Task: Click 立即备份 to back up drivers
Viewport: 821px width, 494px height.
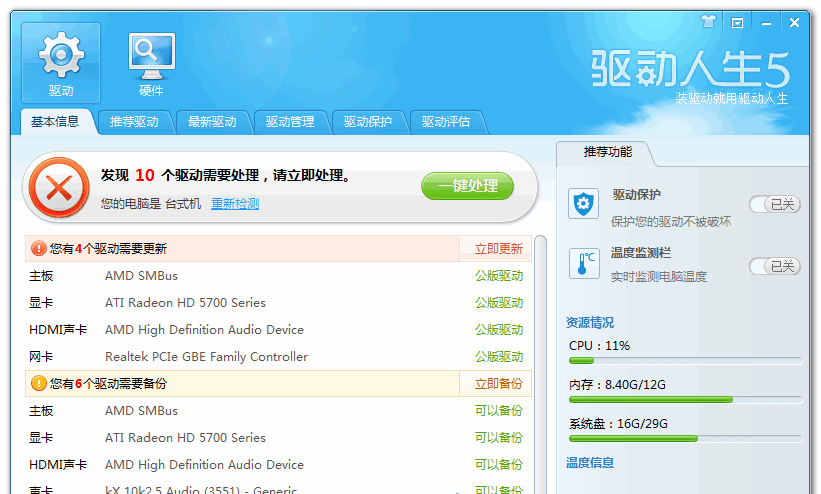Action: coord(498,384)
